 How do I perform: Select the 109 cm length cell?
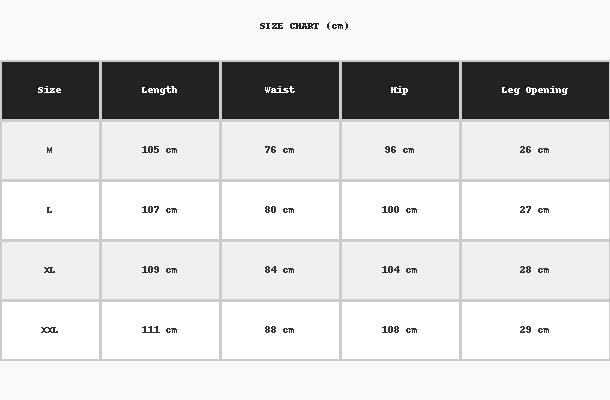pos(160,270)
